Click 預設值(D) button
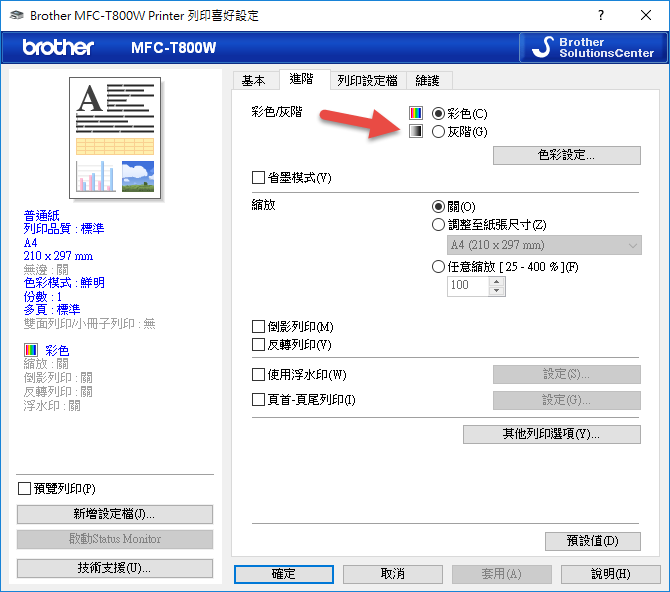The image size is (670, 592). click(593, 541)
